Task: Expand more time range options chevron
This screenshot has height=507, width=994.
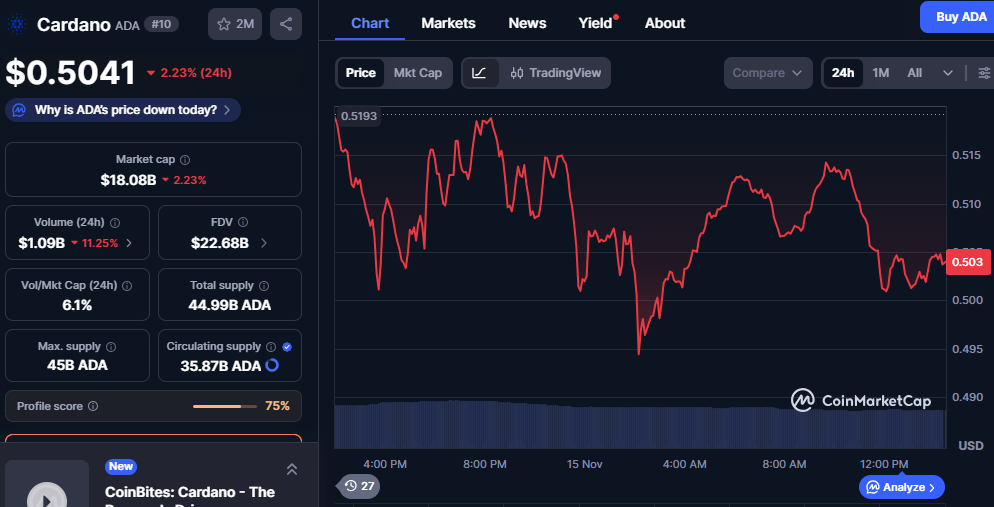Action: 947,73
